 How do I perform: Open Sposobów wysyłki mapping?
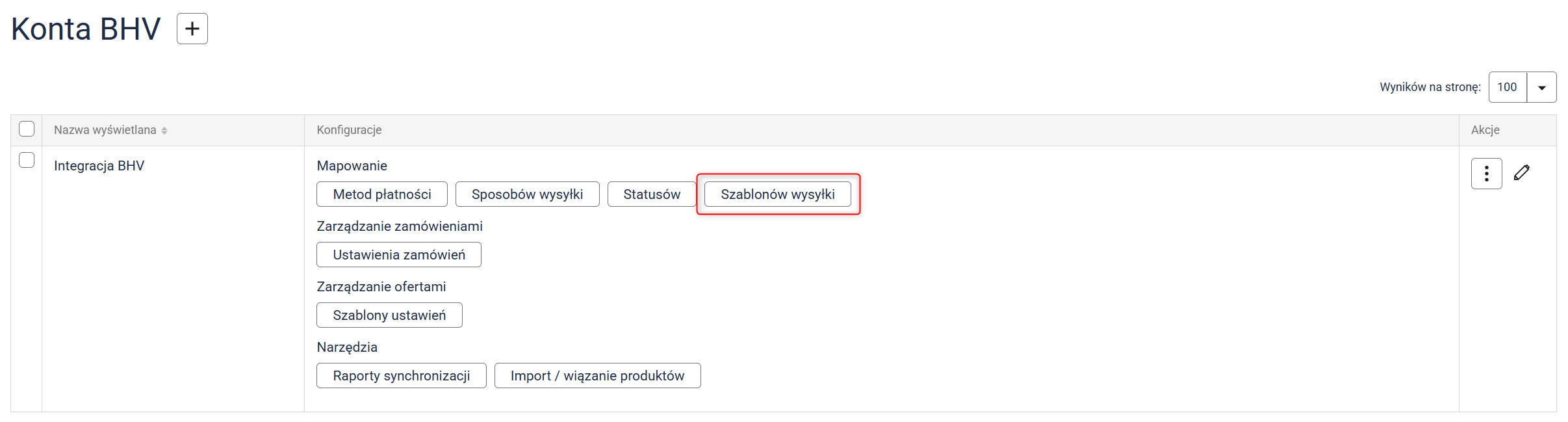[527, 194]
